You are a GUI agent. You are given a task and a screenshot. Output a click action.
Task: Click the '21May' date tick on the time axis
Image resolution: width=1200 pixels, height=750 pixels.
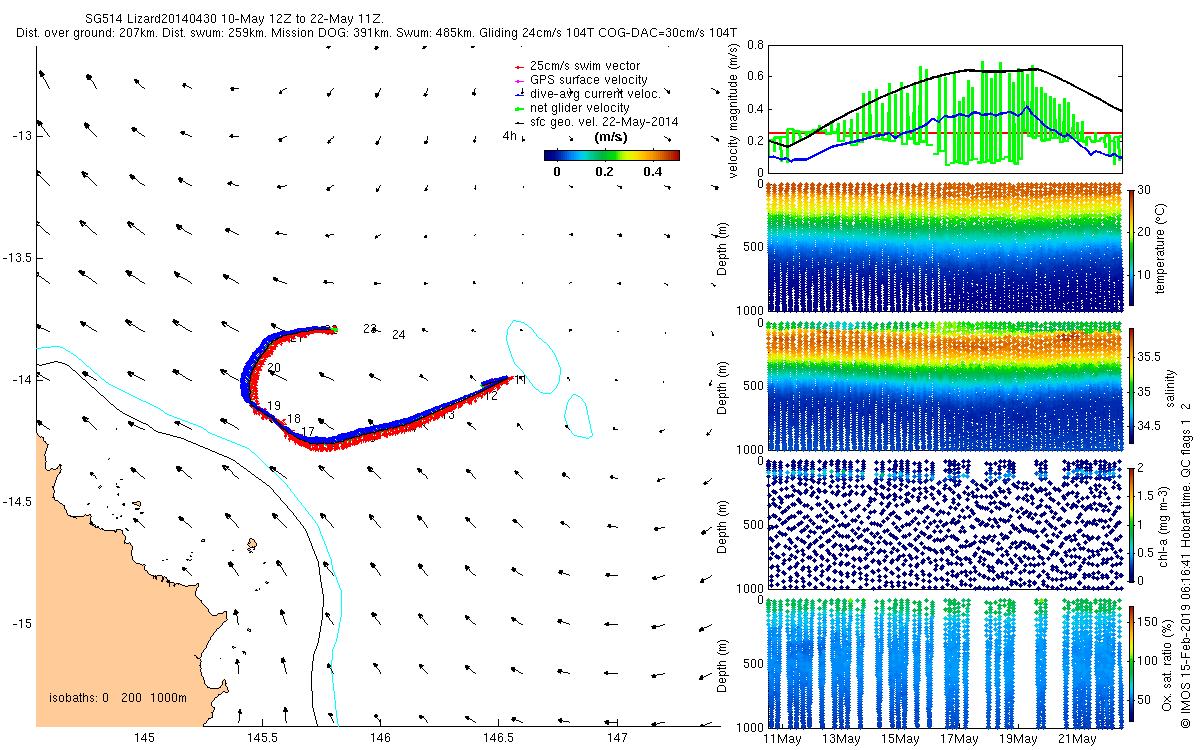click(1079, 738)
